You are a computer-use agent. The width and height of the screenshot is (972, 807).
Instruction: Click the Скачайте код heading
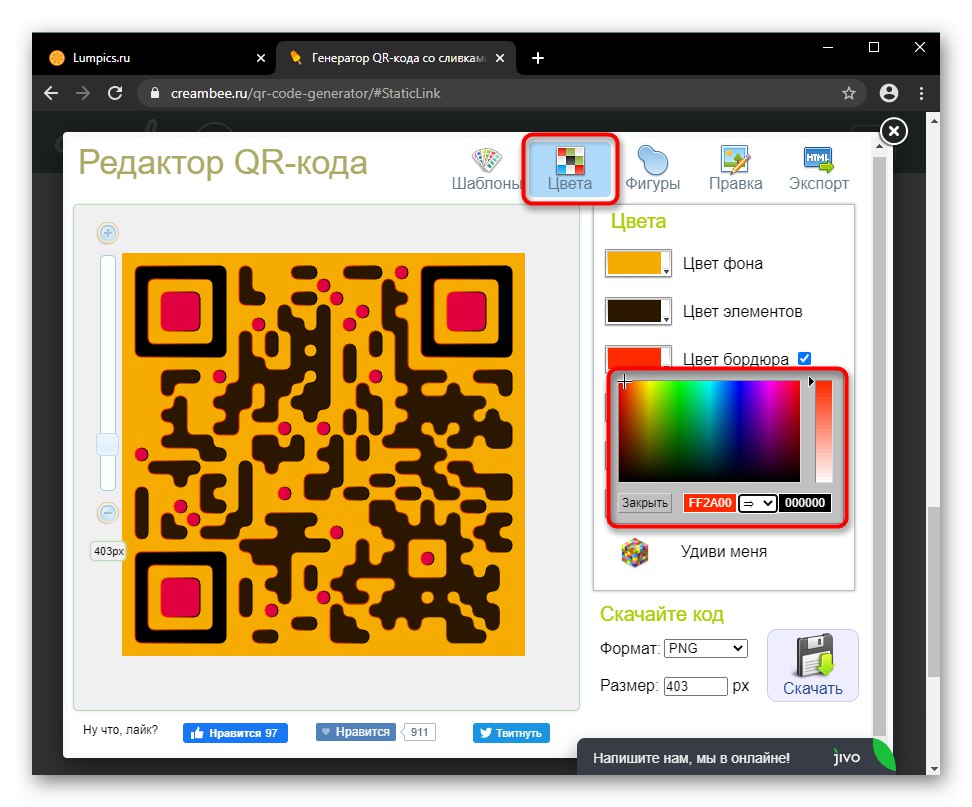[x=661, y=614]
